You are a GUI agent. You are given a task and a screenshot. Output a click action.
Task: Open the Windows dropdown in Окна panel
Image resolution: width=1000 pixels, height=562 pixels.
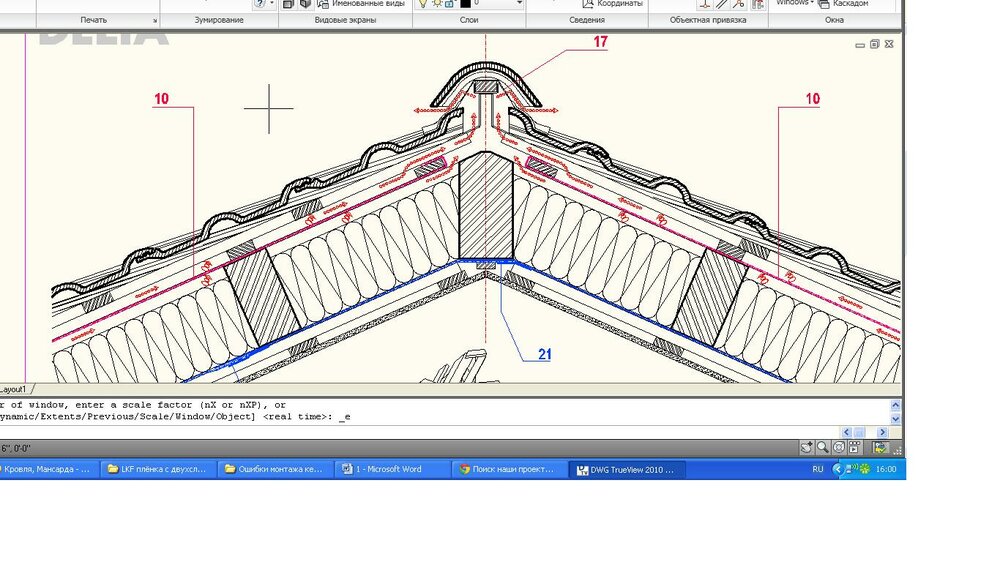pos(796,3)
